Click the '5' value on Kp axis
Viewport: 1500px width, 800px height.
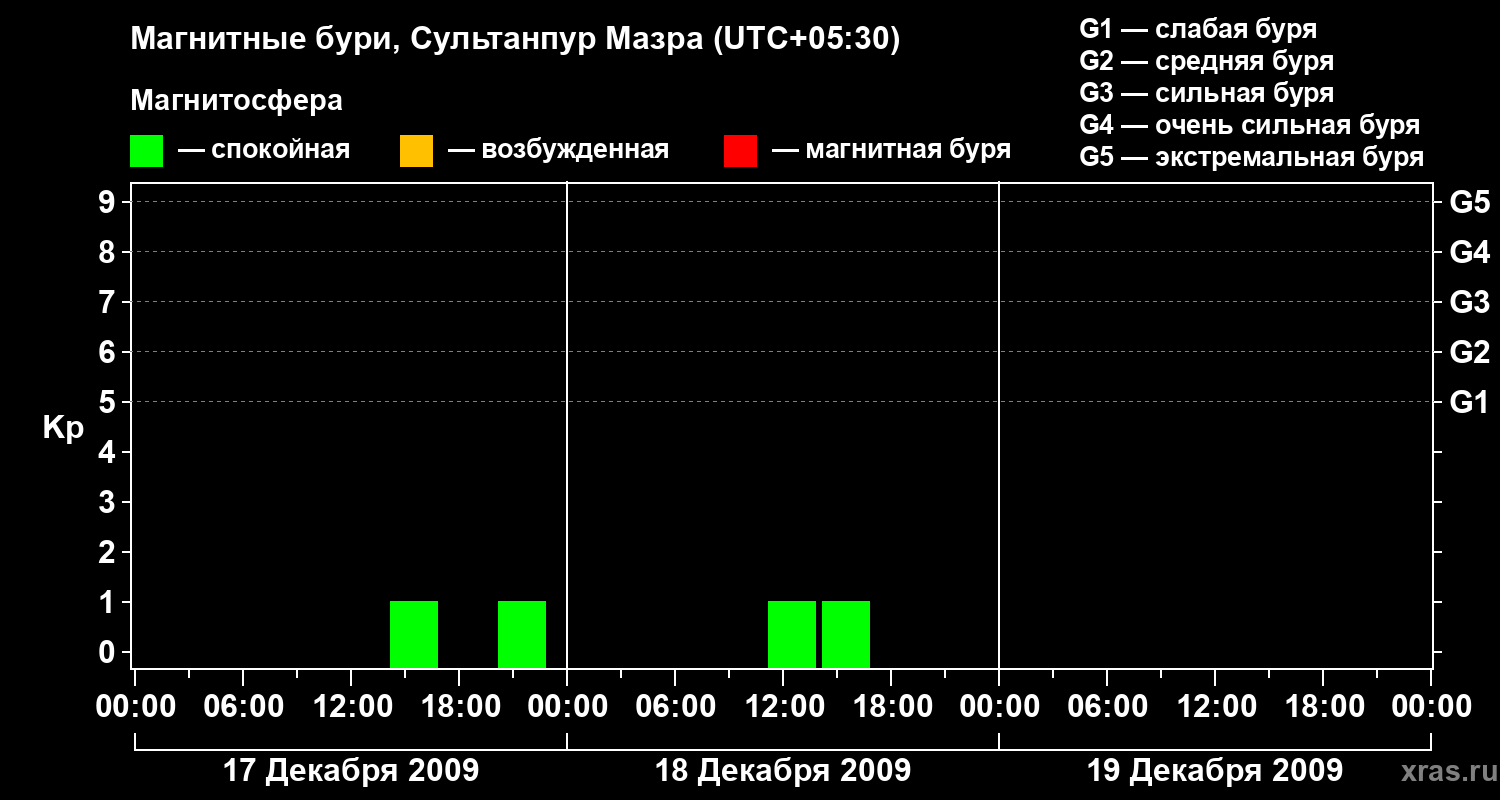click(x=108, y=403)
